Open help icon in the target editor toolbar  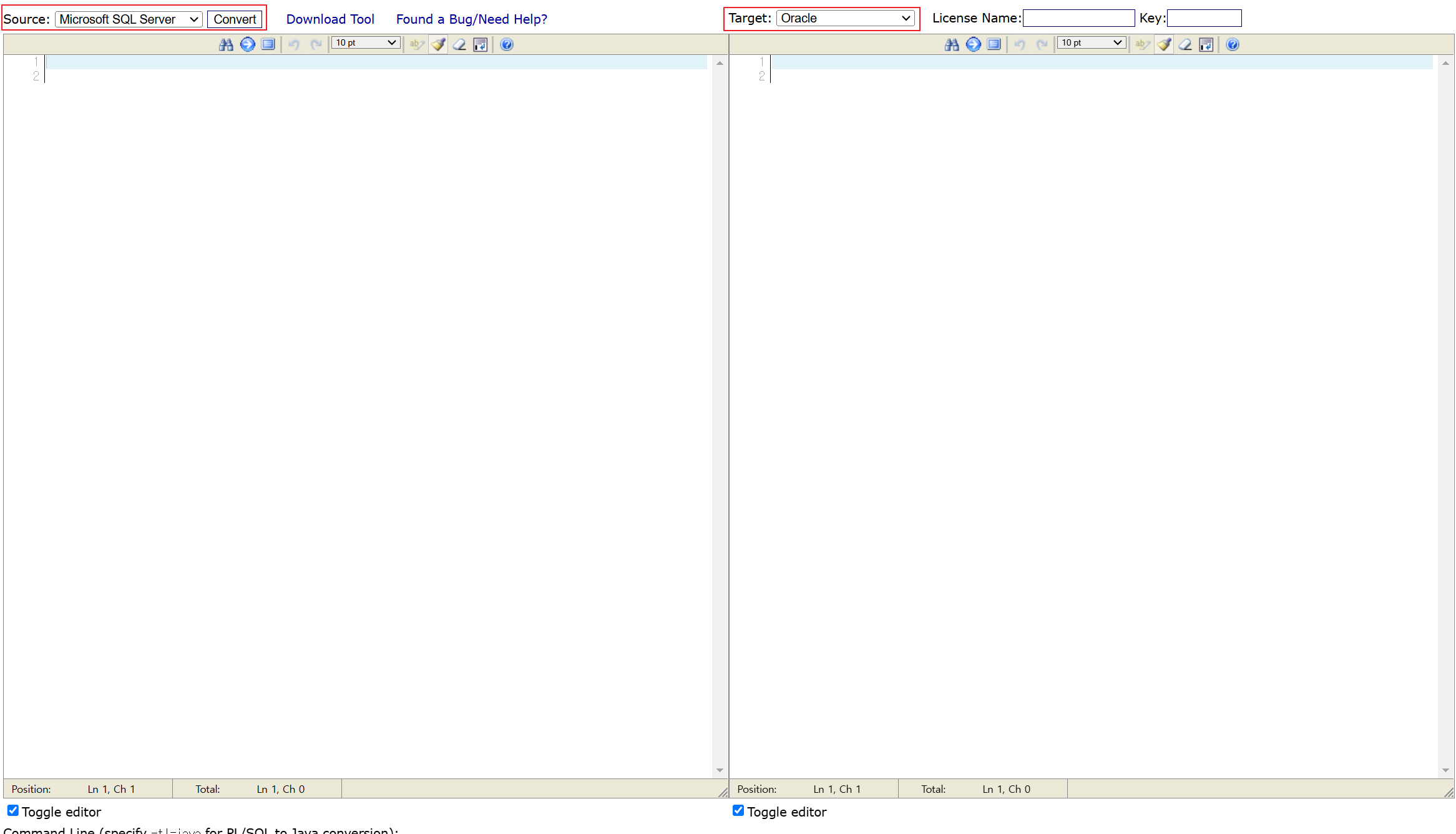click(x=1232, y=44)
